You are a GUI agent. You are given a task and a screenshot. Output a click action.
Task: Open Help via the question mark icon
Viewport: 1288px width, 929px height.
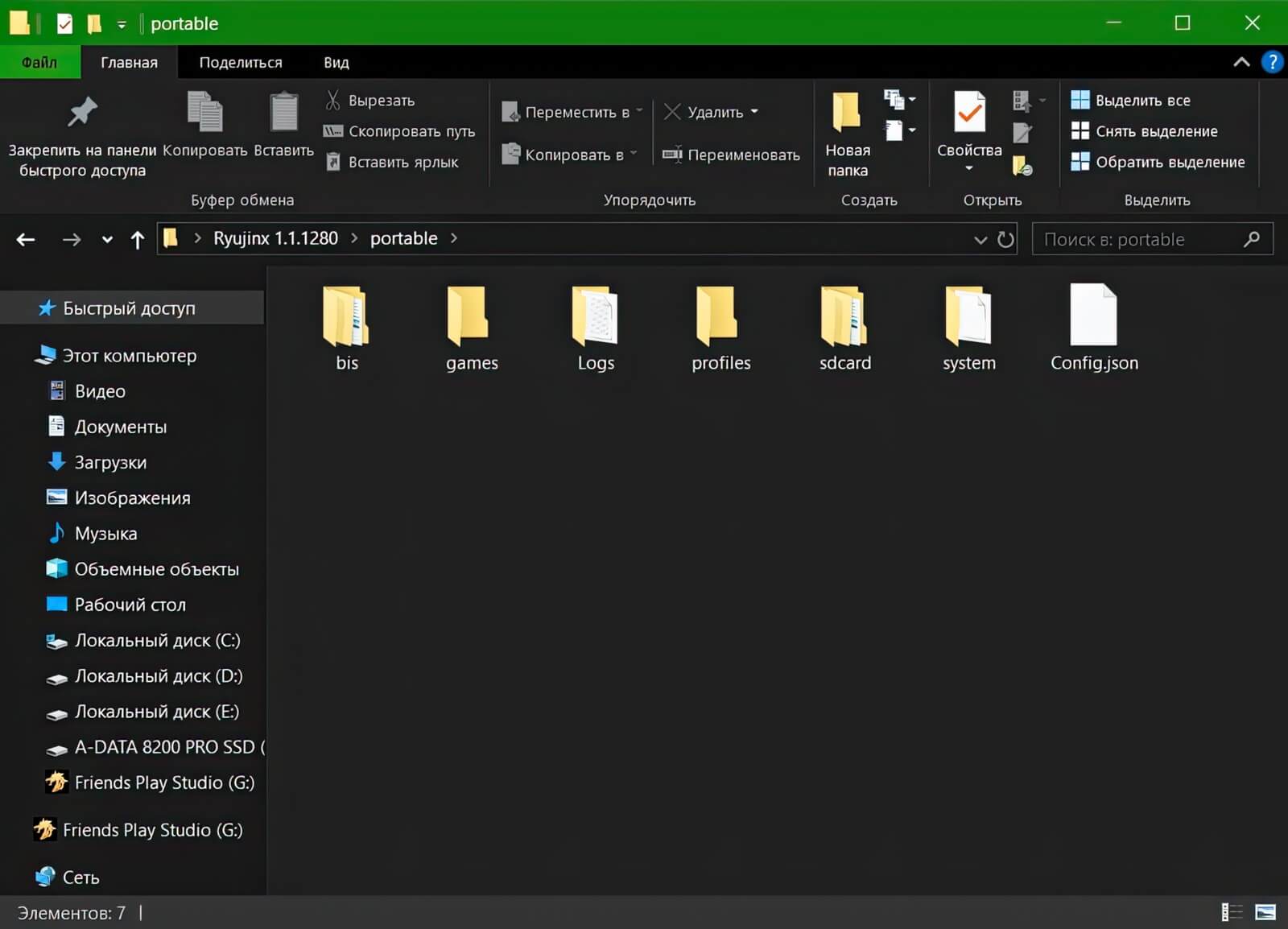[1272, 62]
